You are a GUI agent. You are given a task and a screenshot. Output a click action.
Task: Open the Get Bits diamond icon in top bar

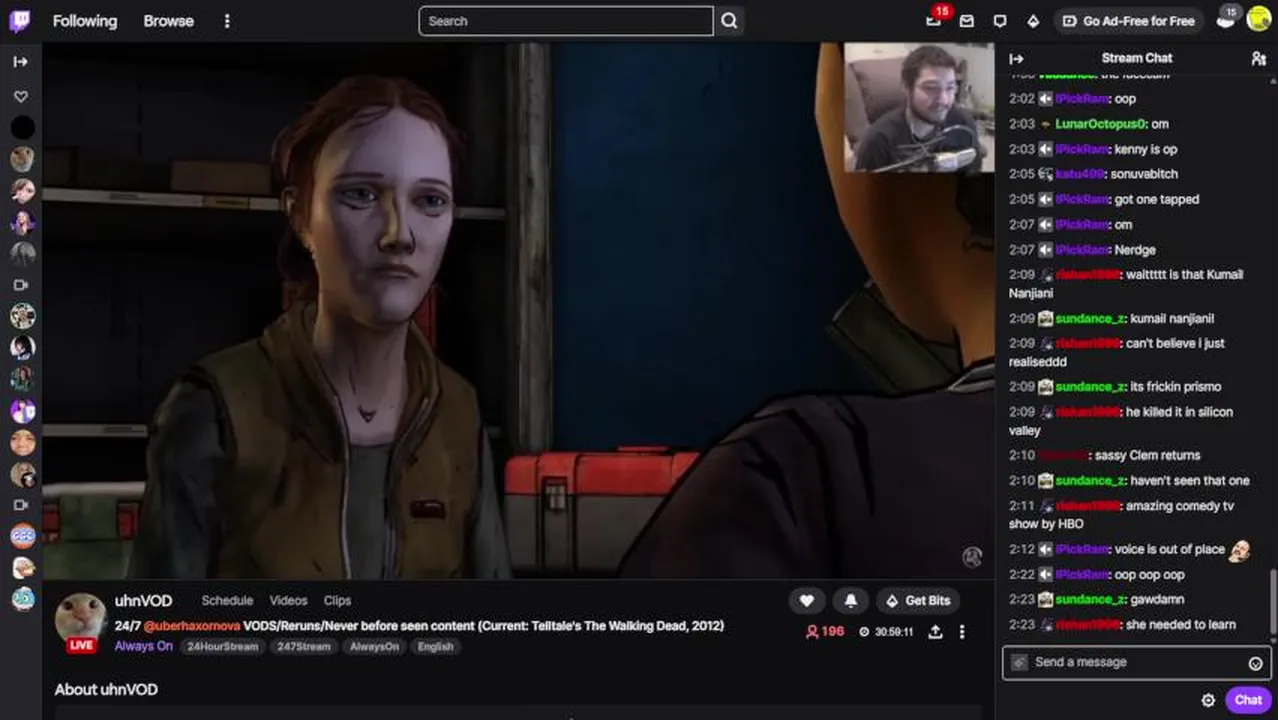click(x=1033, y=21)
